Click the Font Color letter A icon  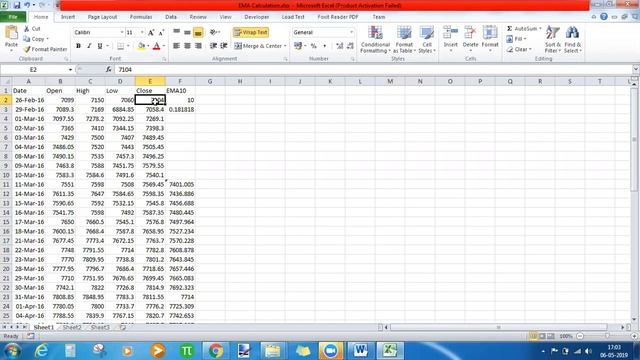(x=156, y=46)
